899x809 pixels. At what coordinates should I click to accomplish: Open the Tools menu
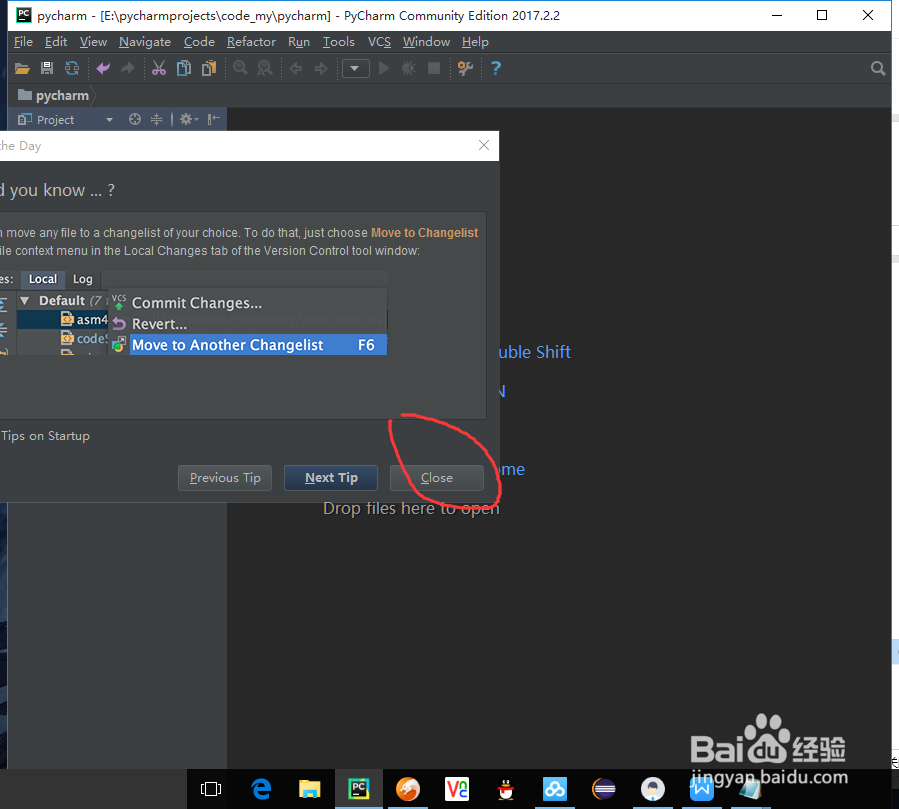(x=338, y=42)
